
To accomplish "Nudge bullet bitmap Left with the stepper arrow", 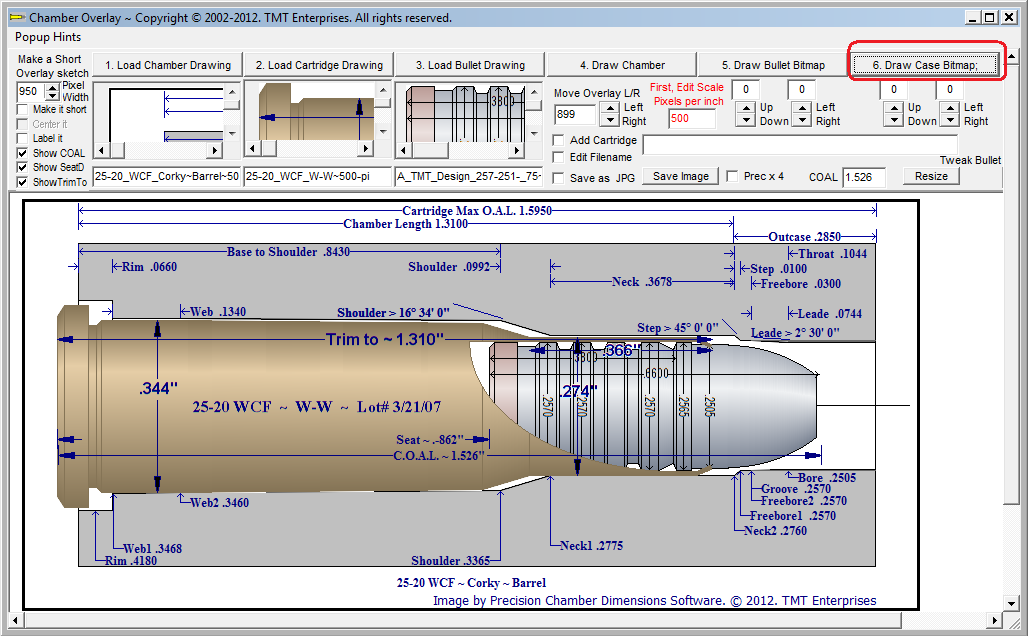I will click(x=802, y=108).
